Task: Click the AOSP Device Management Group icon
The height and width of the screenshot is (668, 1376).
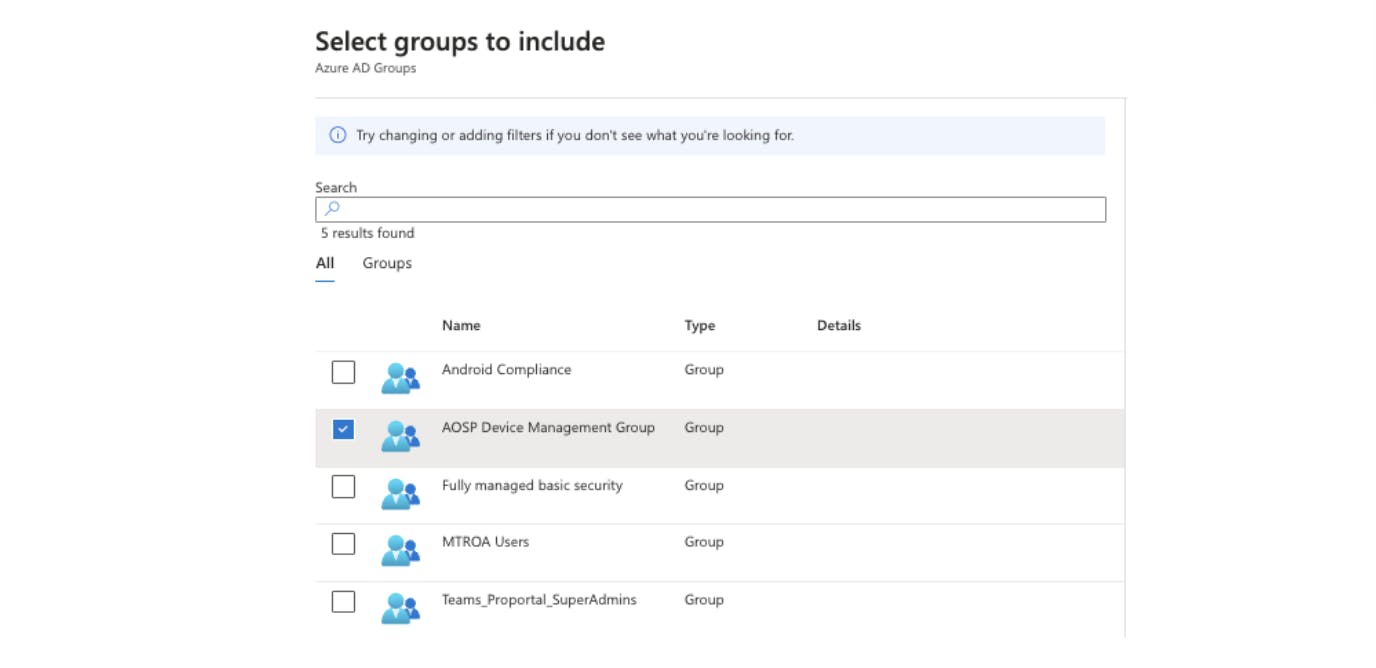Action: [x=400, y=436]
